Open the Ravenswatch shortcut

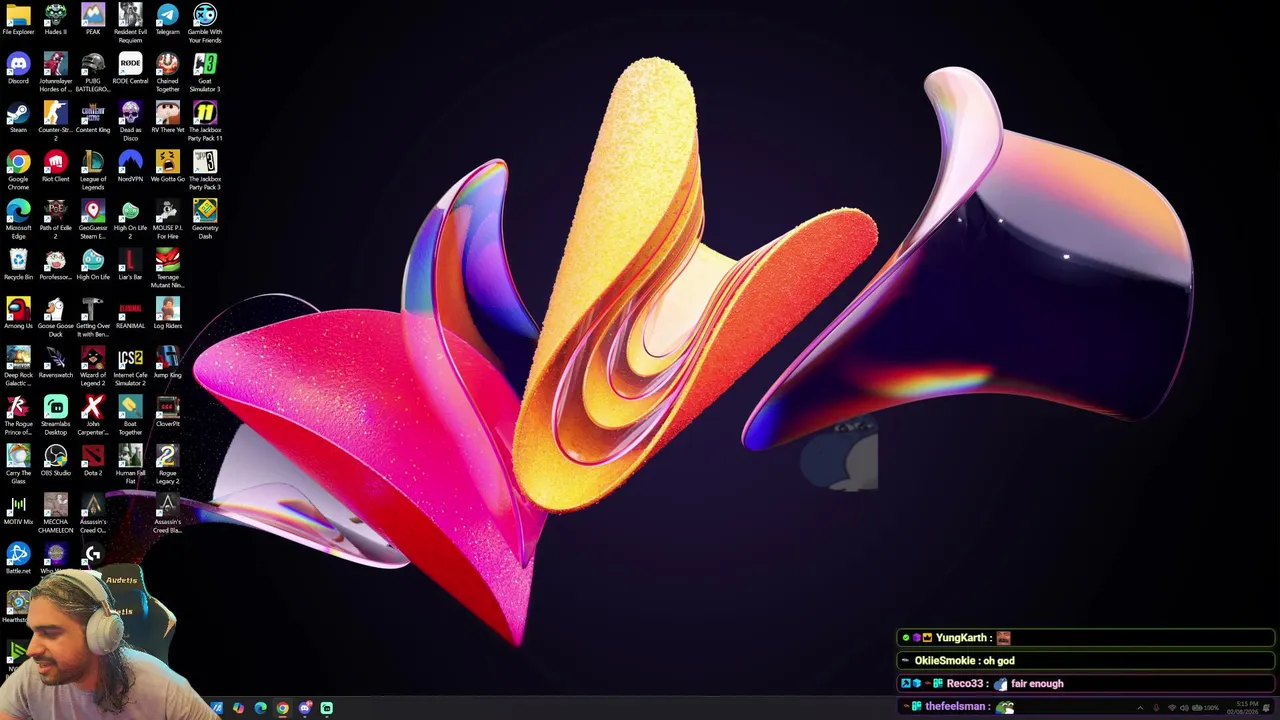pos(55,363)
